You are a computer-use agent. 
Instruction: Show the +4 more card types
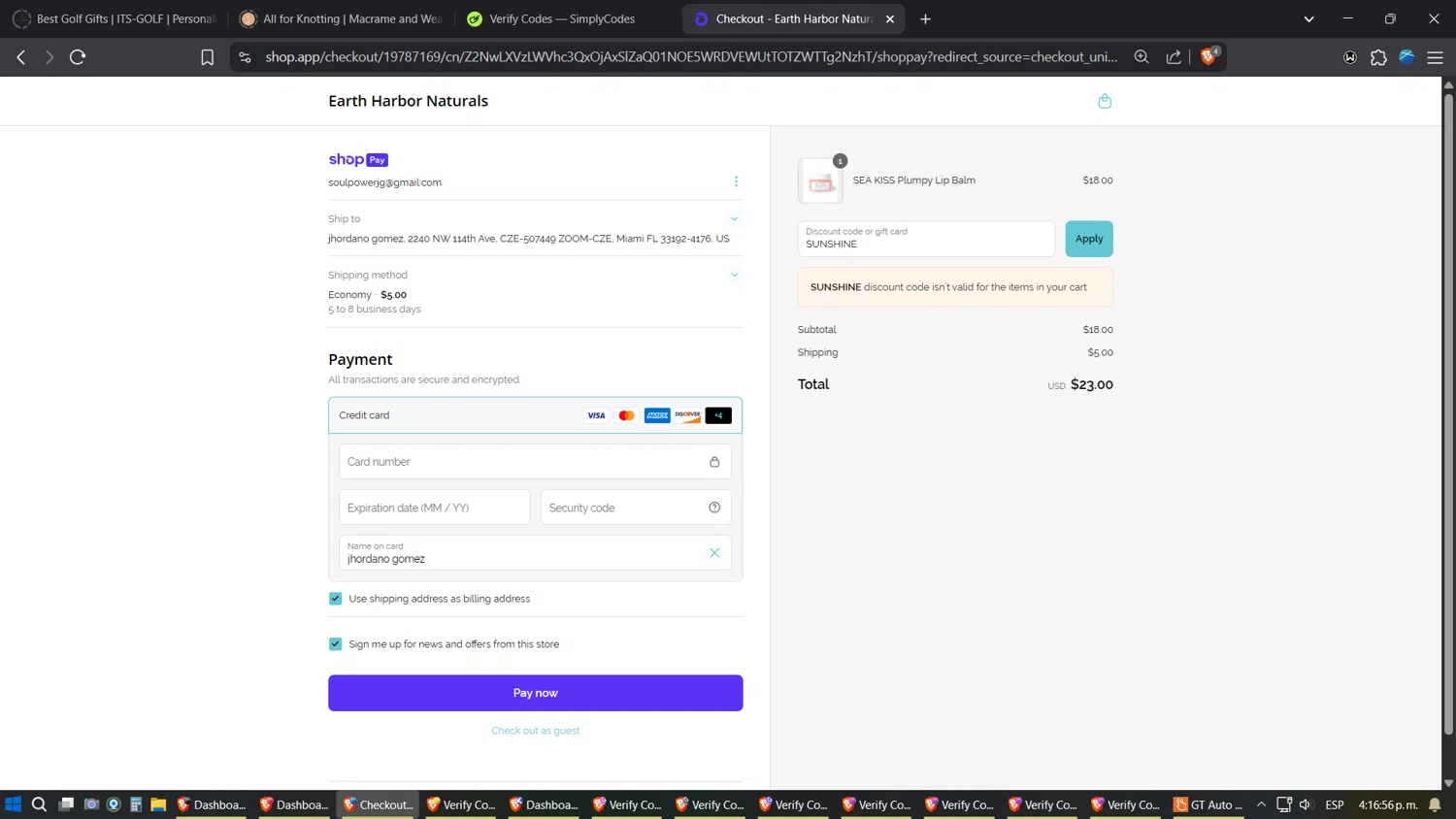pos(718,415)
